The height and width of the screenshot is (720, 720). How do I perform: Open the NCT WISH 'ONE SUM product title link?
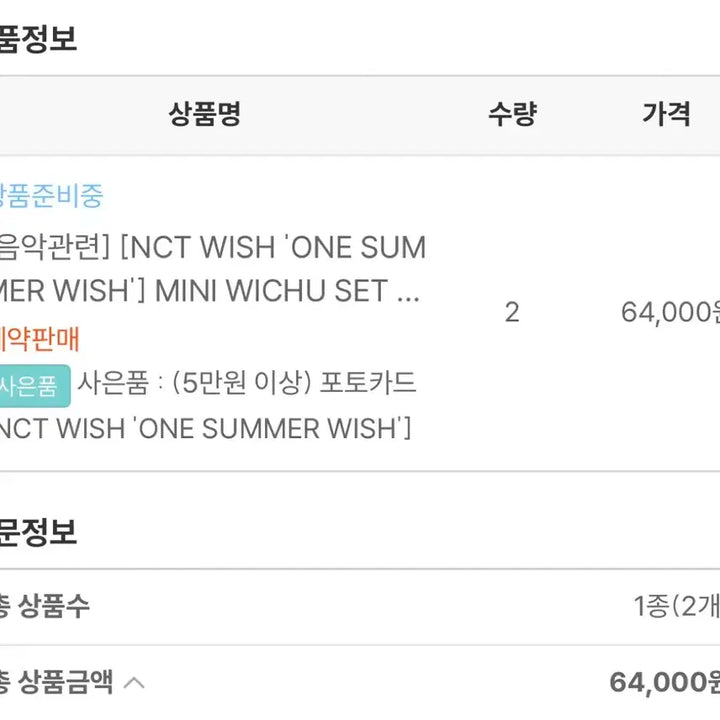pyautogui.click(x=213, y=269)
